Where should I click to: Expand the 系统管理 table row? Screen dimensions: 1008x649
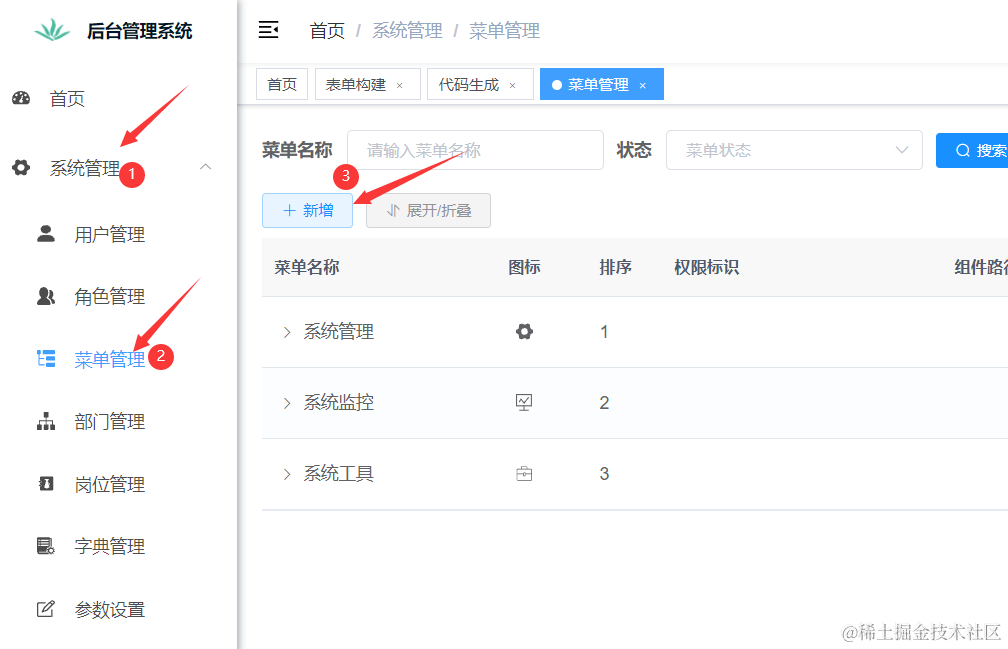[x=287, y=332]
